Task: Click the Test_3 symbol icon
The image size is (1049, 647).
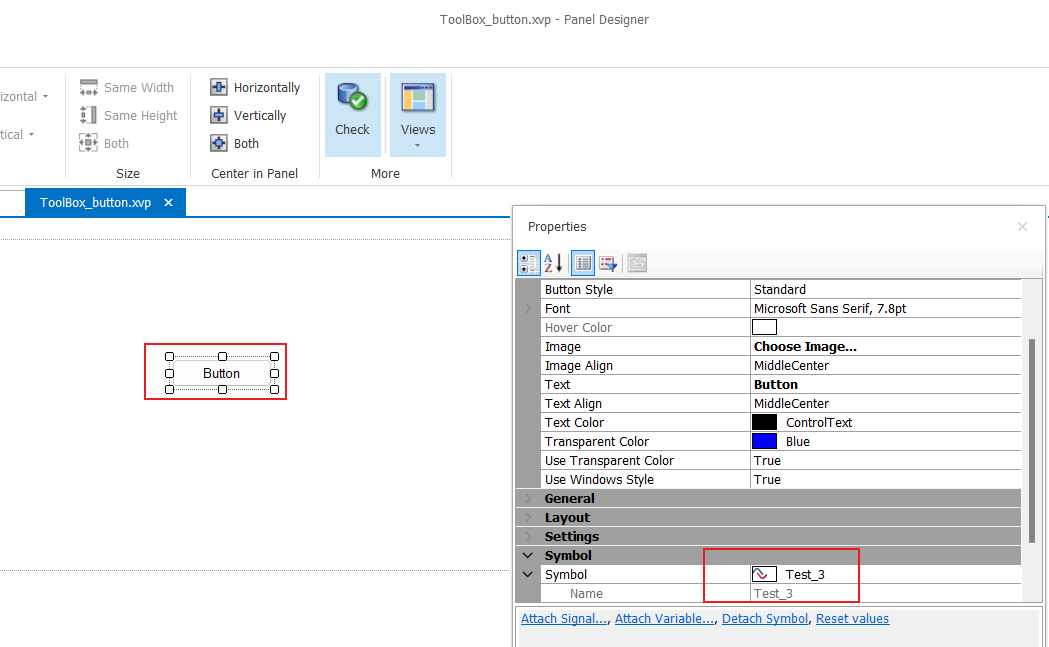Action: tap(764, 575)
